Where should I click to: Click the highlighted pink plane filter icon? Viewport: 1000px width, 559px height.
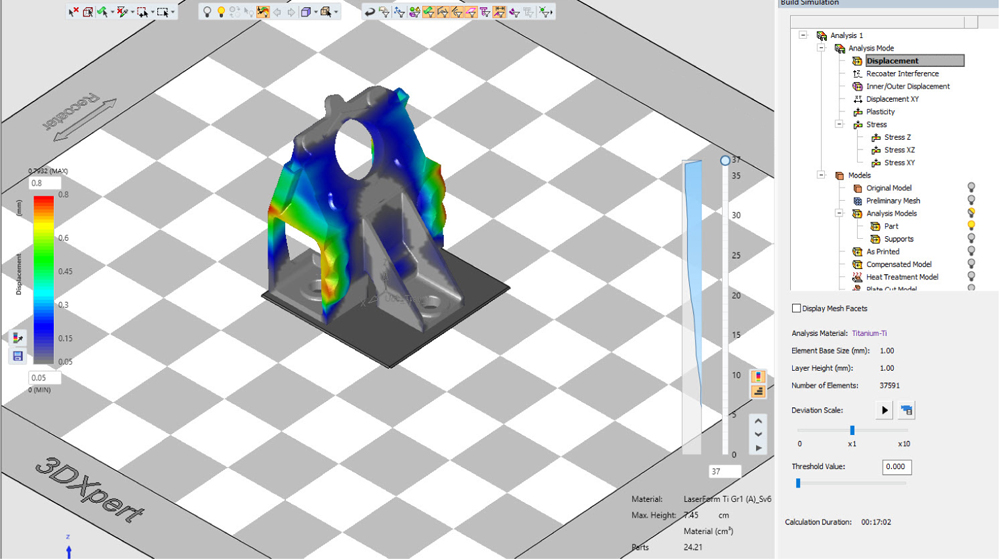[471, 12]
